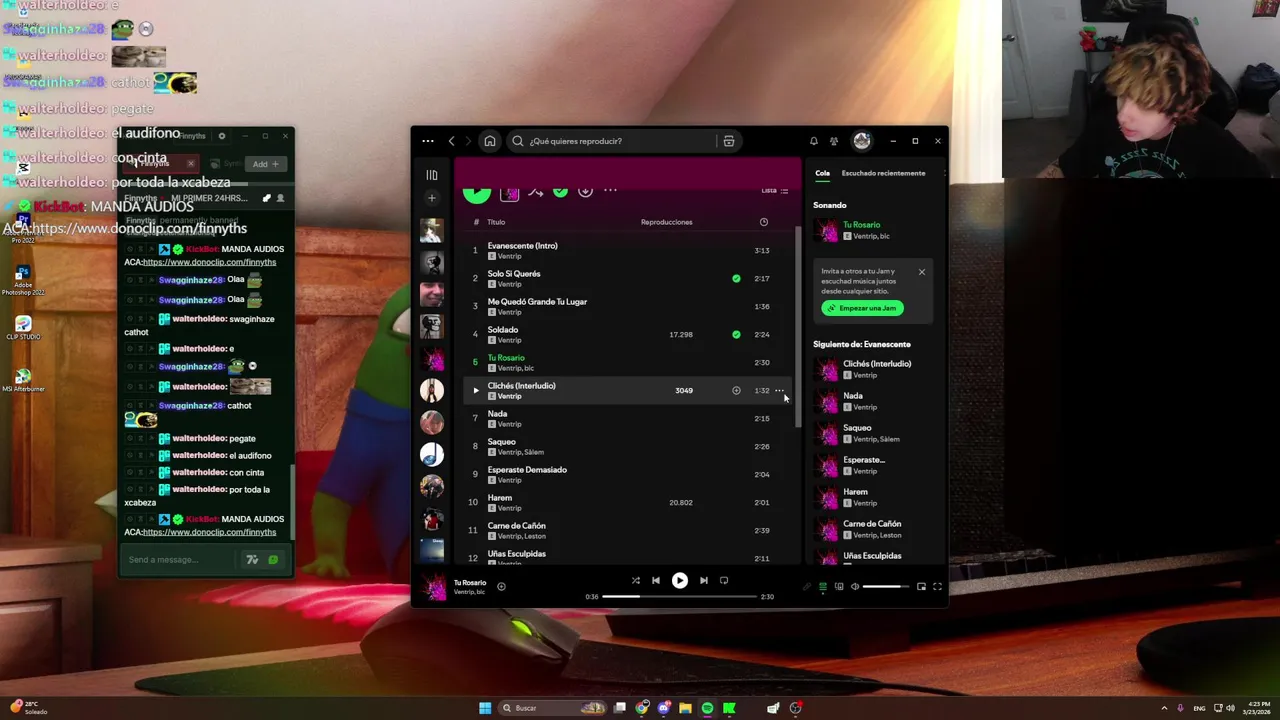The height and width of the screenshot is (720, 1280).
Task: Click 'Send a message...' chat input
Action: coord(180,560)
